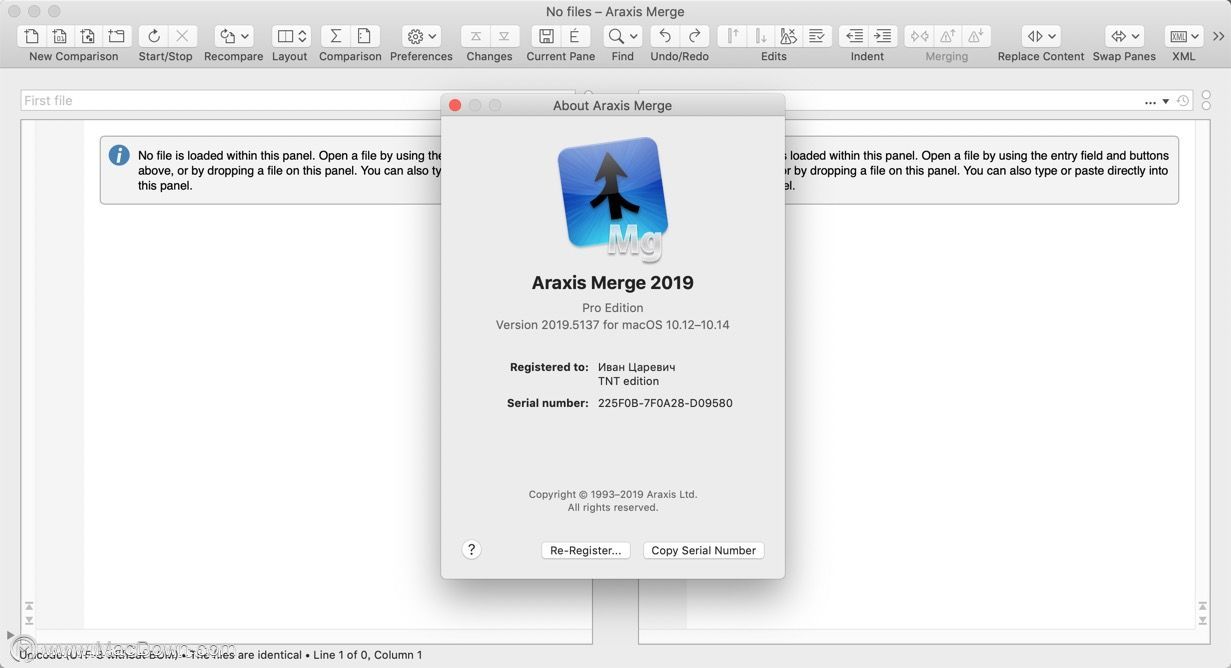Click the right edge jump-to-top marker icon
This screenshot has height=668, width=1231.
point(1202,607)
